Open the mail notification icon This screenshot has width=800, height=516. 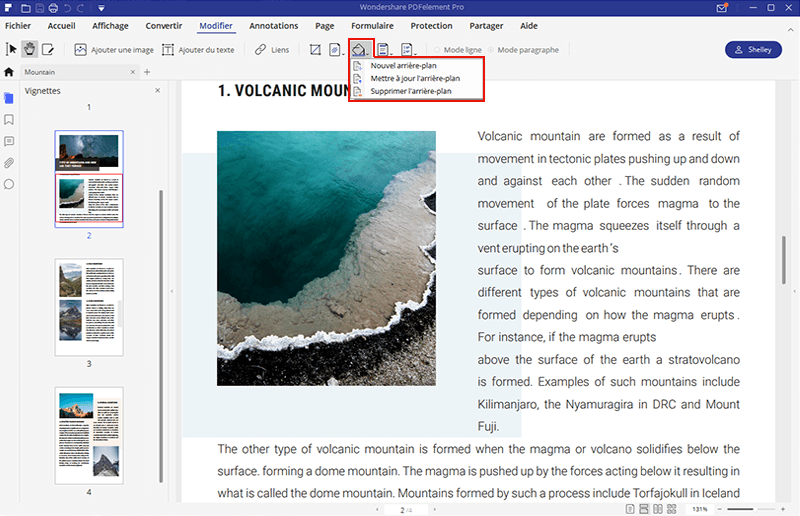722,8
